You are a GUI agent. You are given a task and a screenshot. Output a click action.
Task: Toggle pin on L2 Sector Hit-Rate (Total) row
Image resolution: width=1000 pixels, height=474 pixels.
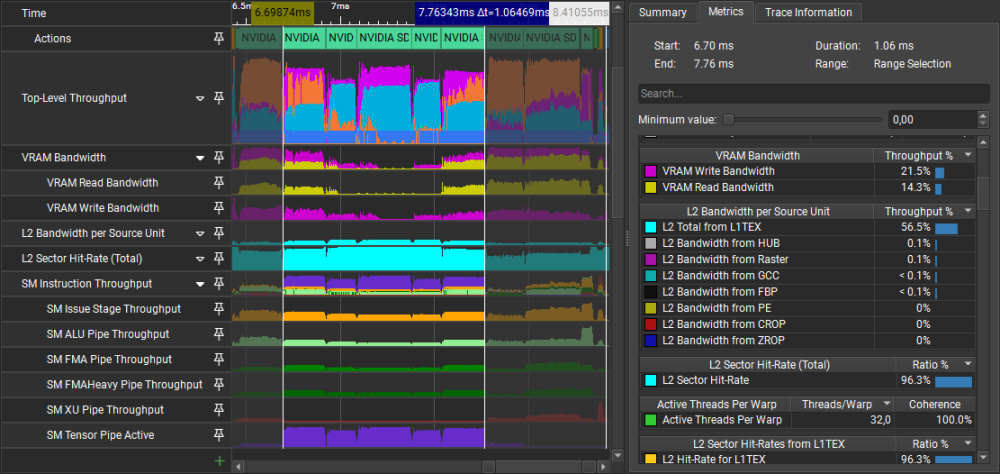pos(218,258)
